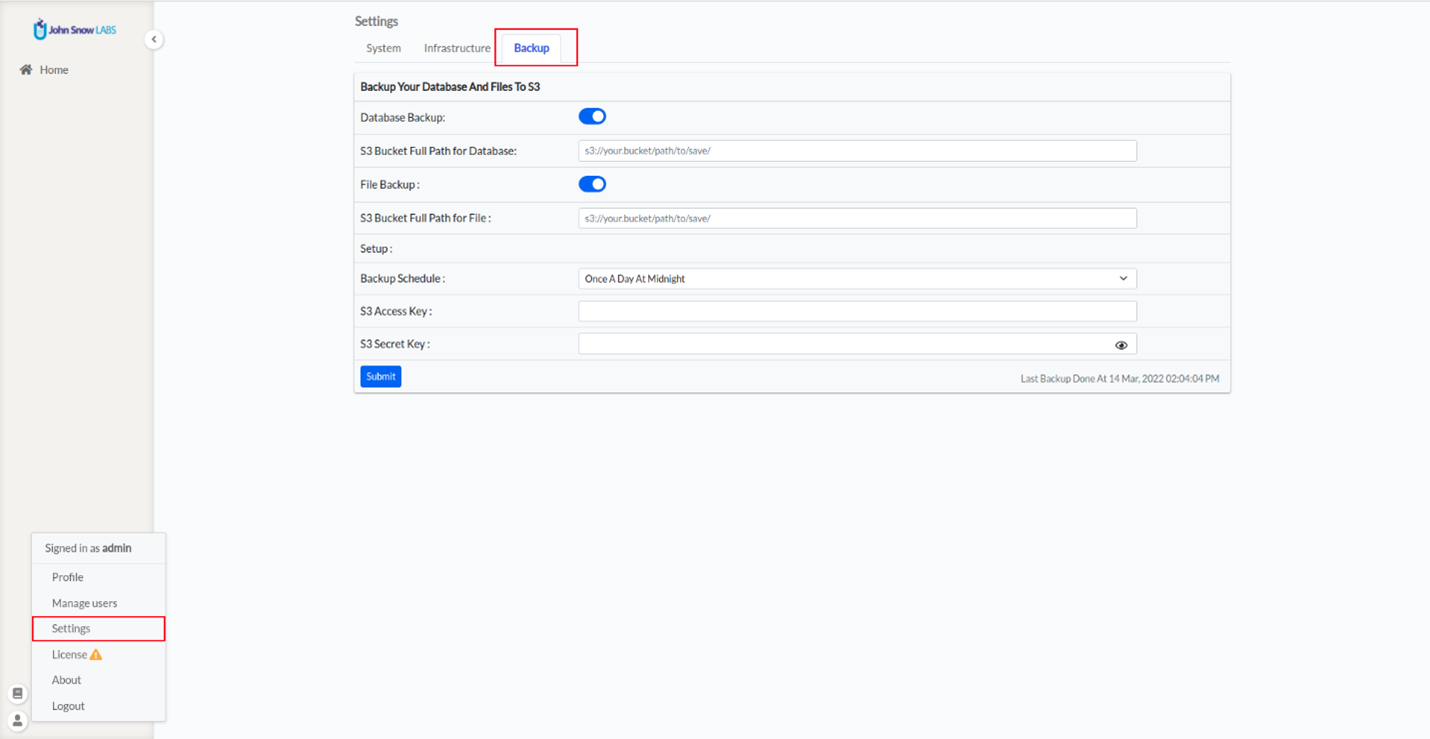
Task: Click into the S3 Access Key field
Action: (x=857, y=311)
